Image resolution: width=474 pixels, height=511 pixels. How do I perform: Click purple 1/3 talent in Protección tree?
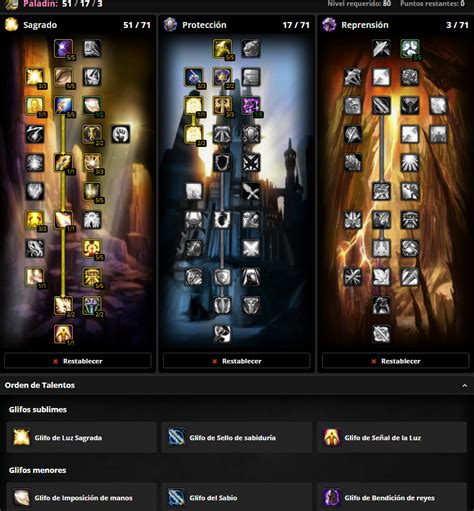[251, 105]
